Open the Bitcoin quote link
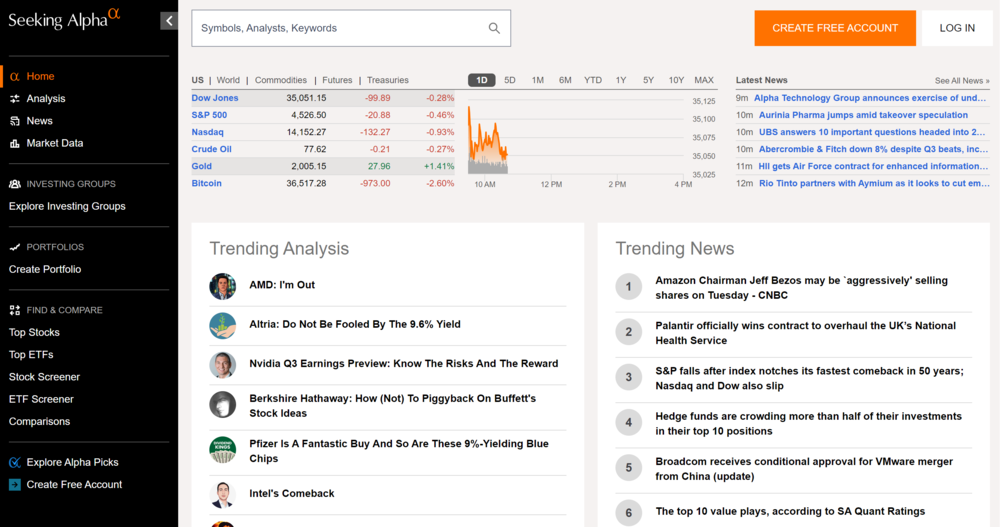Screen dimensions: 1000x527 (x=207, y=184)
